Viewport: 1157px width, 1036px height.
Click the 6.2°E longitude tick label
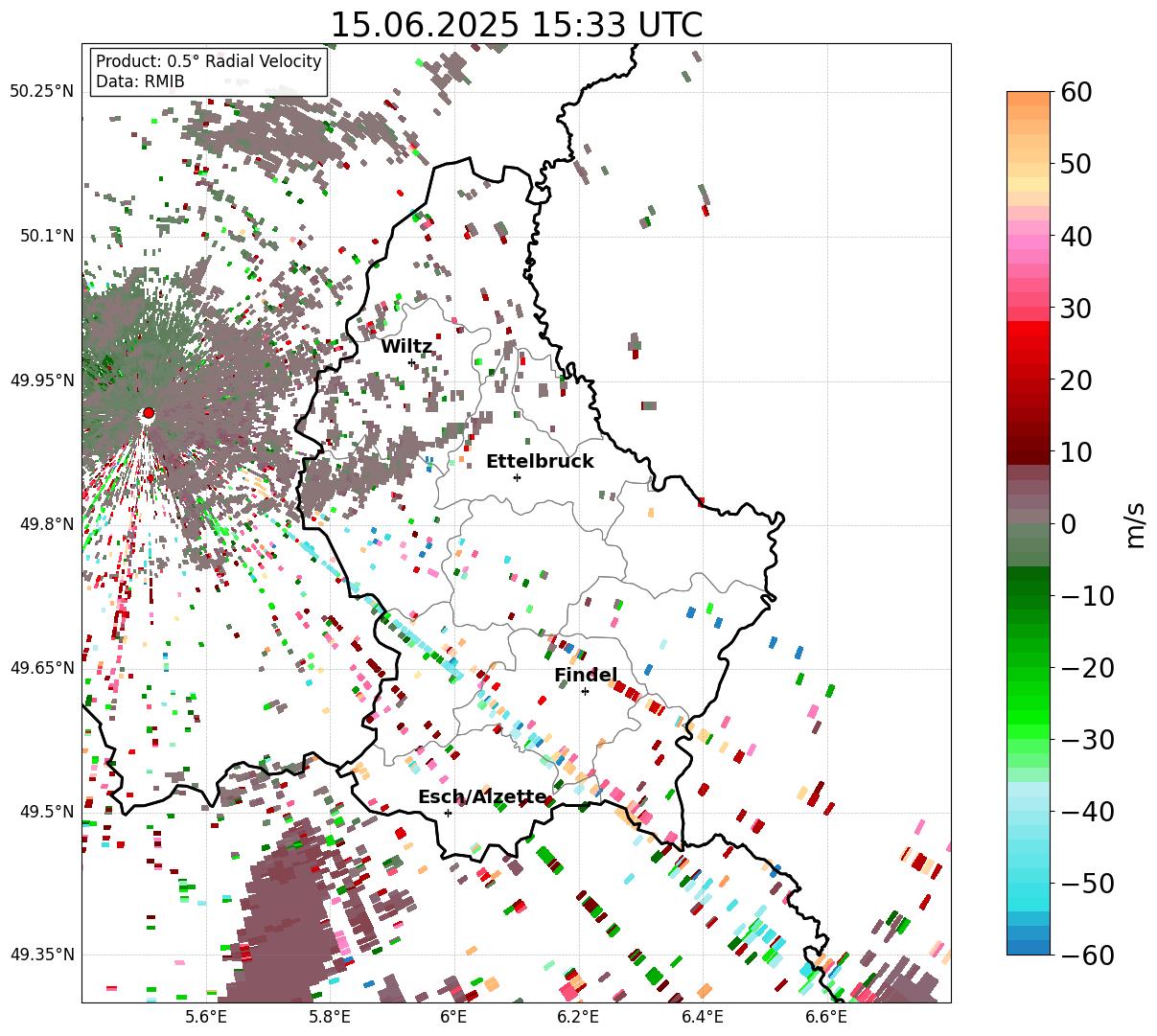click(578, 1017)
